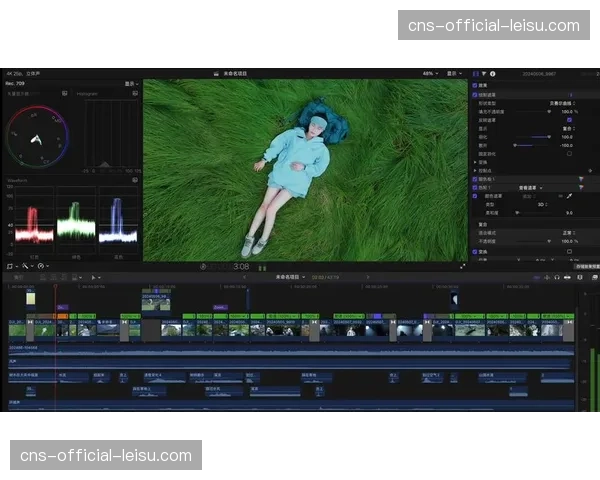Open the Histogram scope settings icon
The image size is (600, 480).
[136, 94]
